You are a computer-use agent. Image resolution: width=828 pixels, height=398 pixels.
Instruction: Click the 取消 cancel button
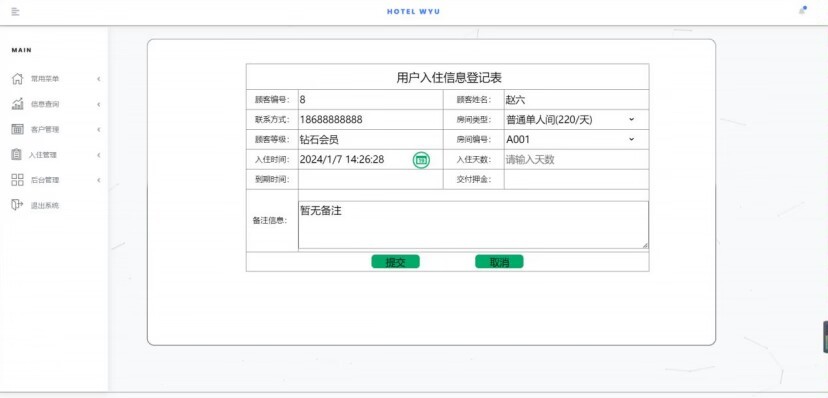click(x=499, y=262)
